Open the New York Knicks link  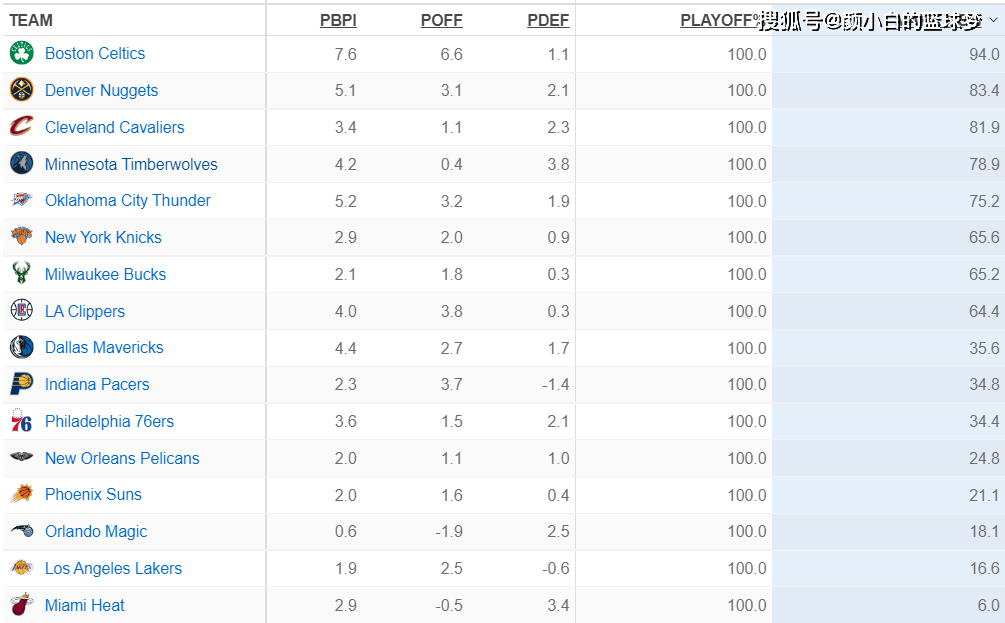[x=103, y=238]
